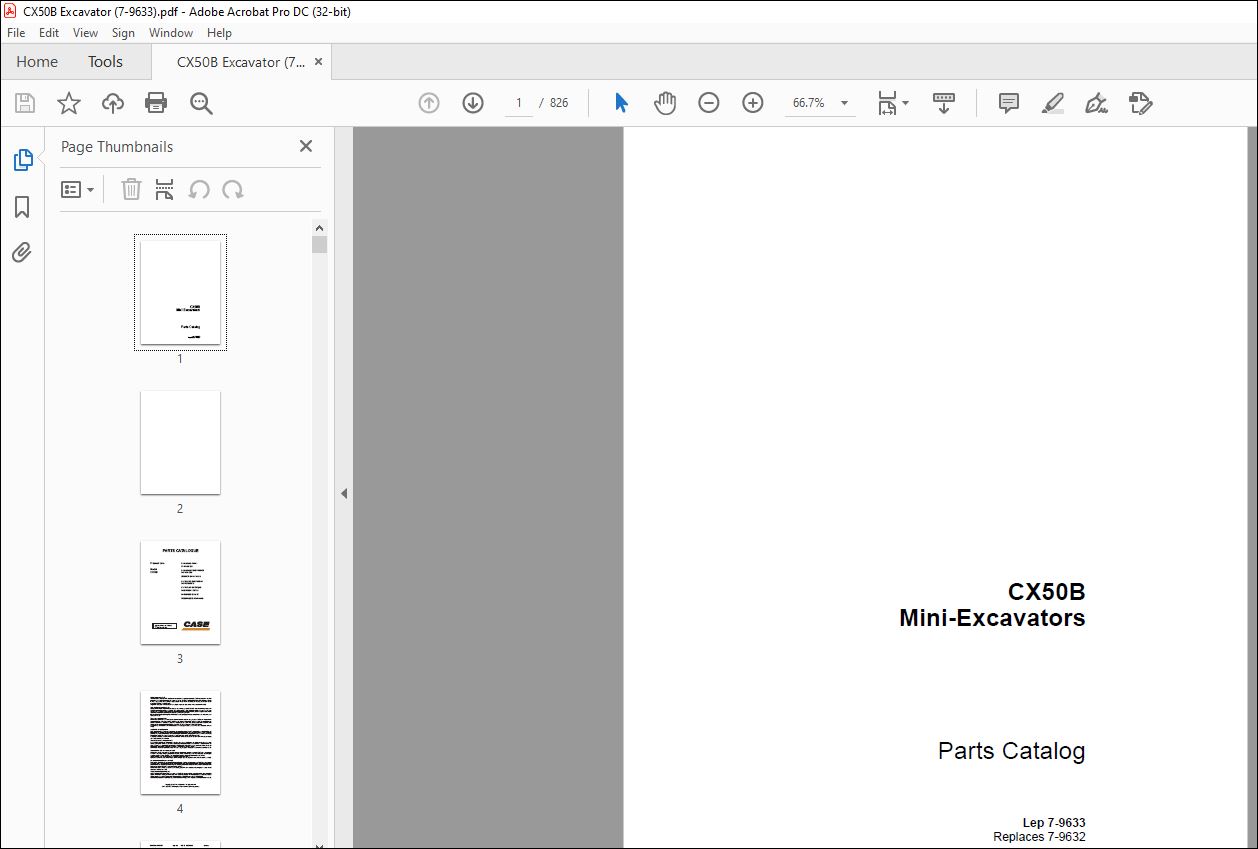Rotate page clockwise
Viewport: 1258px width, 849px height.
coord(233,189)
